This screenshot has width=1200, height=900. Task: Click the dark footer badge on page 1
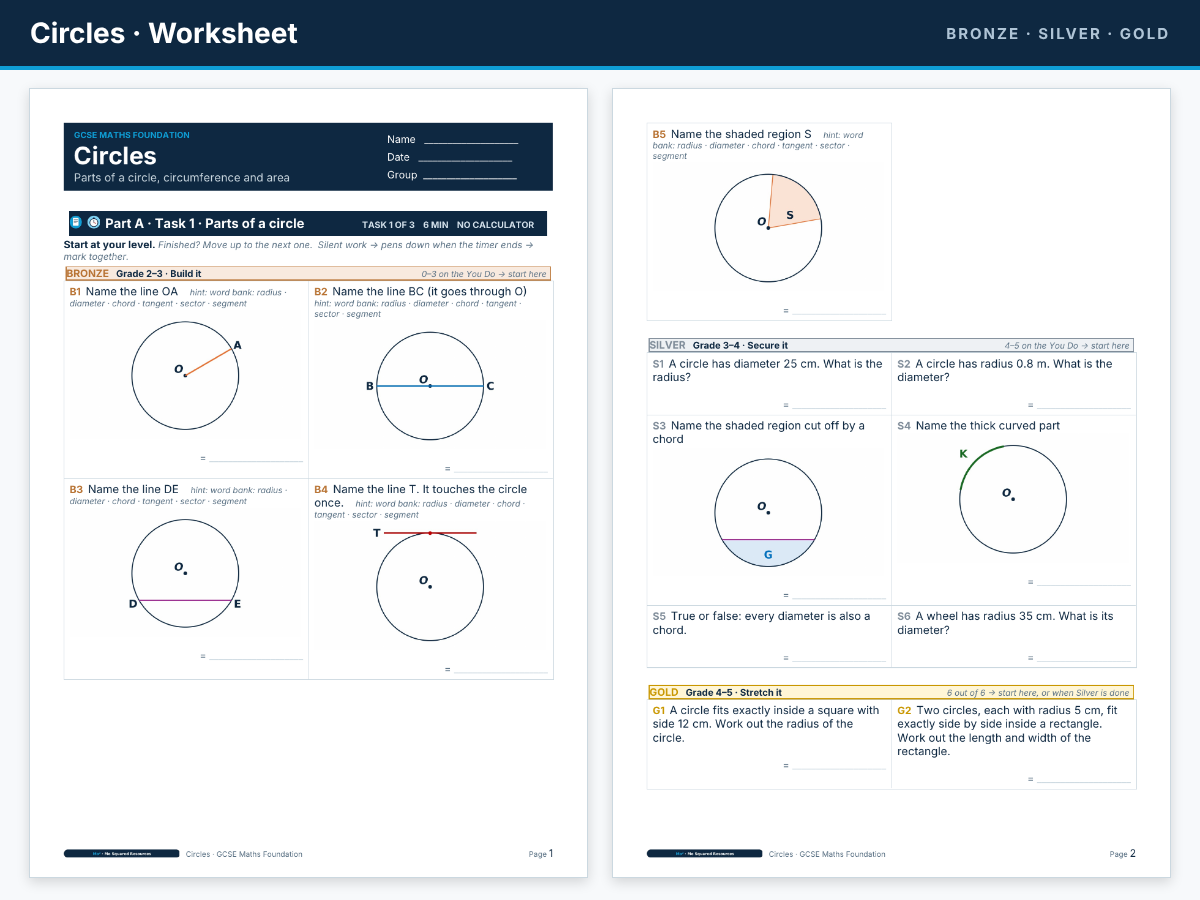122,854
